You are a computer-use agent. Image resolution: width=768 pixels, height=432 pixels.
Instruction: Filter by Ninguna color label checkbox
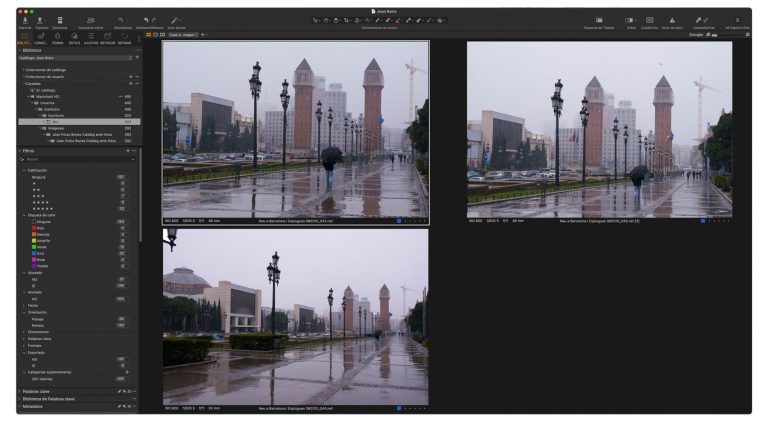[34, 222]
